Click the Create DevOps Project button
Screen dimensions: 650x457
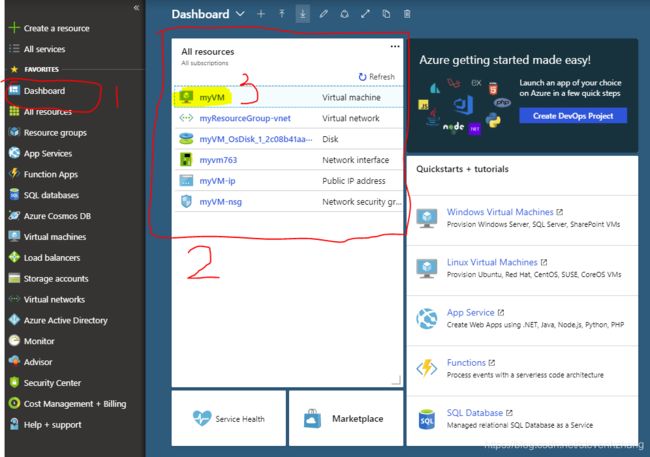coord(573,116)
